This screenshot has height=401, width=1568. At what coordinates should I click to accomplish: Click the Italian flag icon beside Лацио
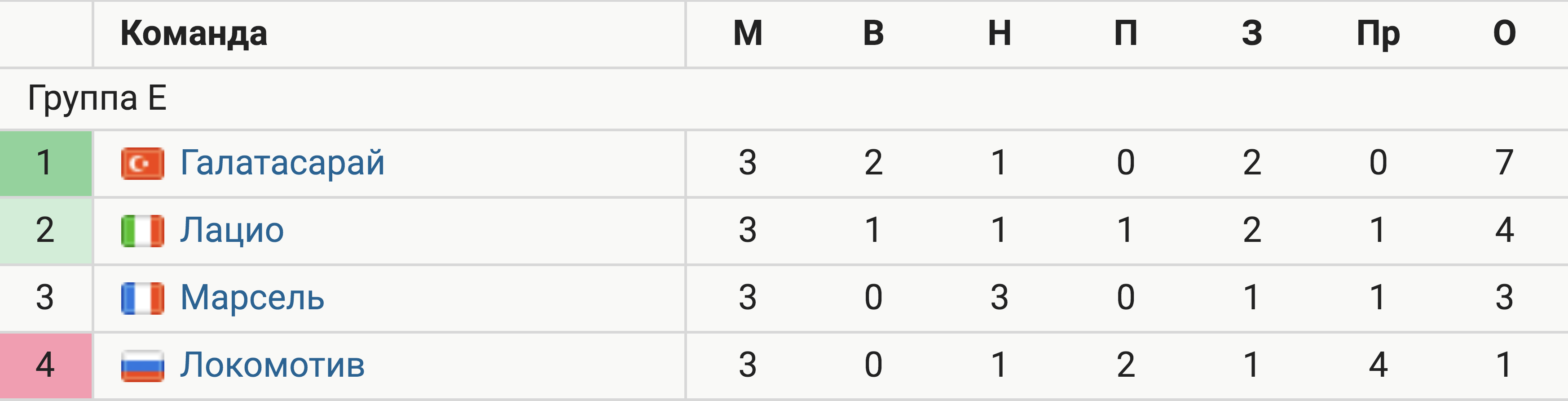coord(142,231)
